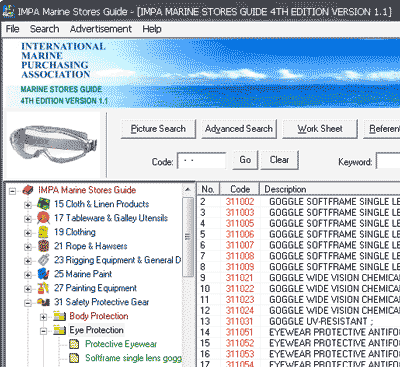Image resolution: width=400 pixels, height=367 pixels.
Task: Open the File menu
Action: [x=12, y=29]
